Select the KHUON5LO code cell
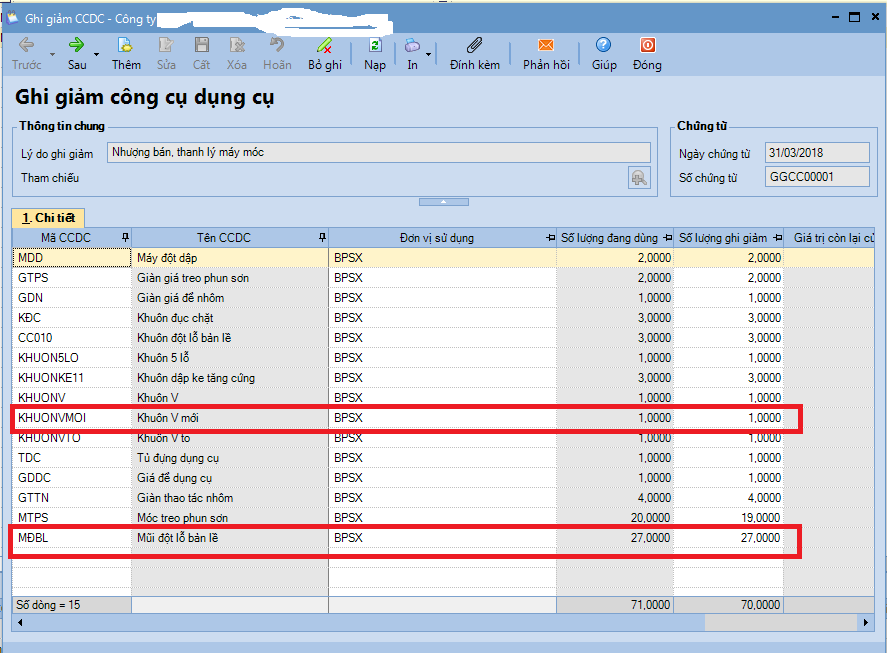 coord(72,358)
